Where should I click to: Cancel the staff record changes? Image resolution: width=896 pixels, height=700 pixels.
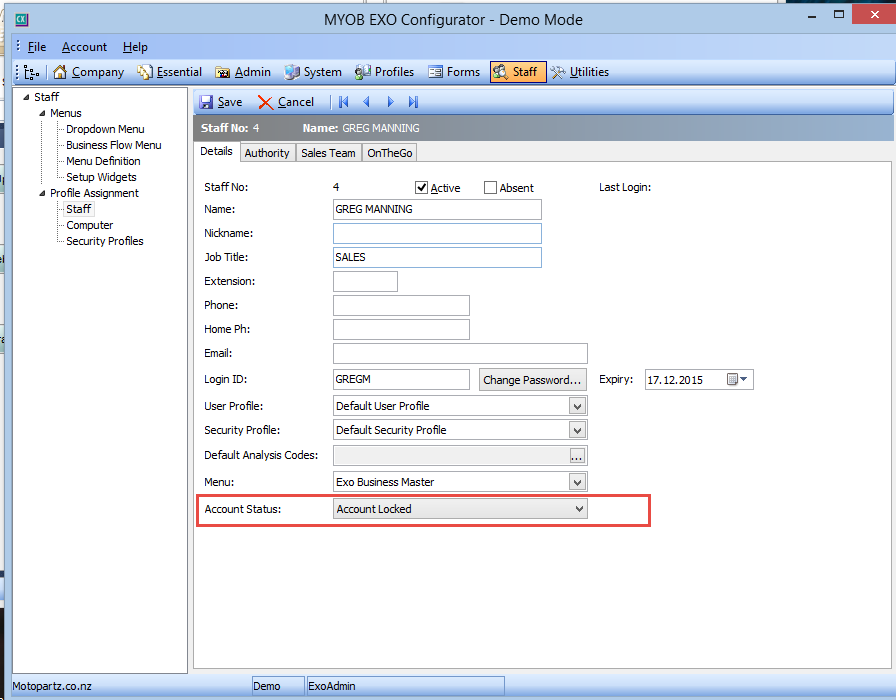(x=286, y=102)
